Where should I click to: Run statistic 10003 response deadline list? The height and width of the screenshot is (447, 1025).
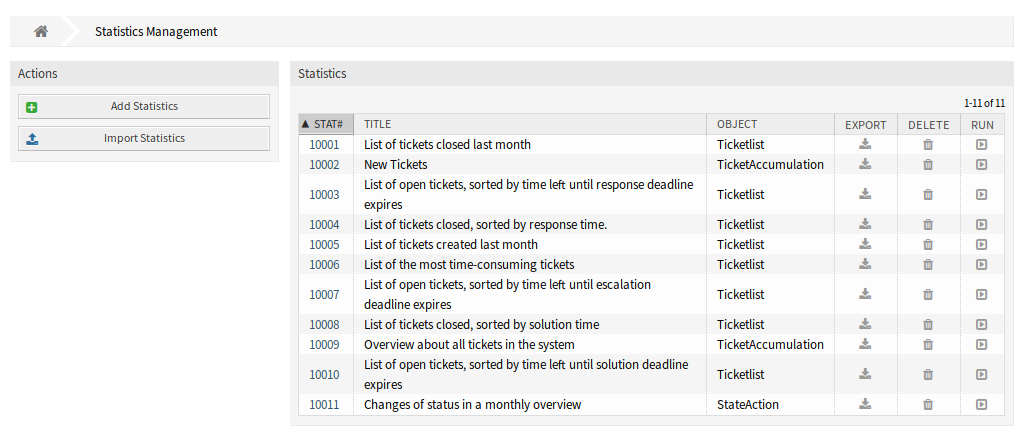click(x=981, y=194)
